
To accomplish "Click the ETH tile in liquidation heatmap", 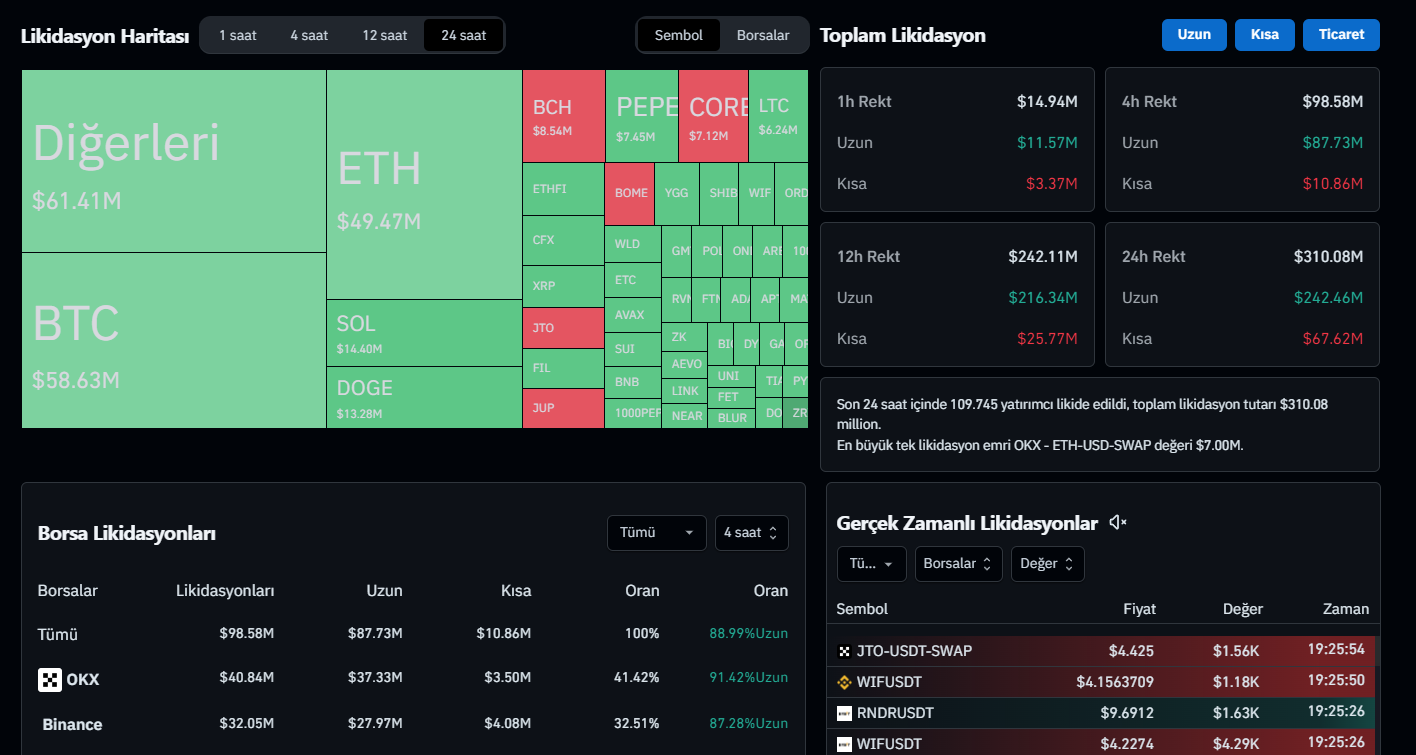I will pos(423,185).
